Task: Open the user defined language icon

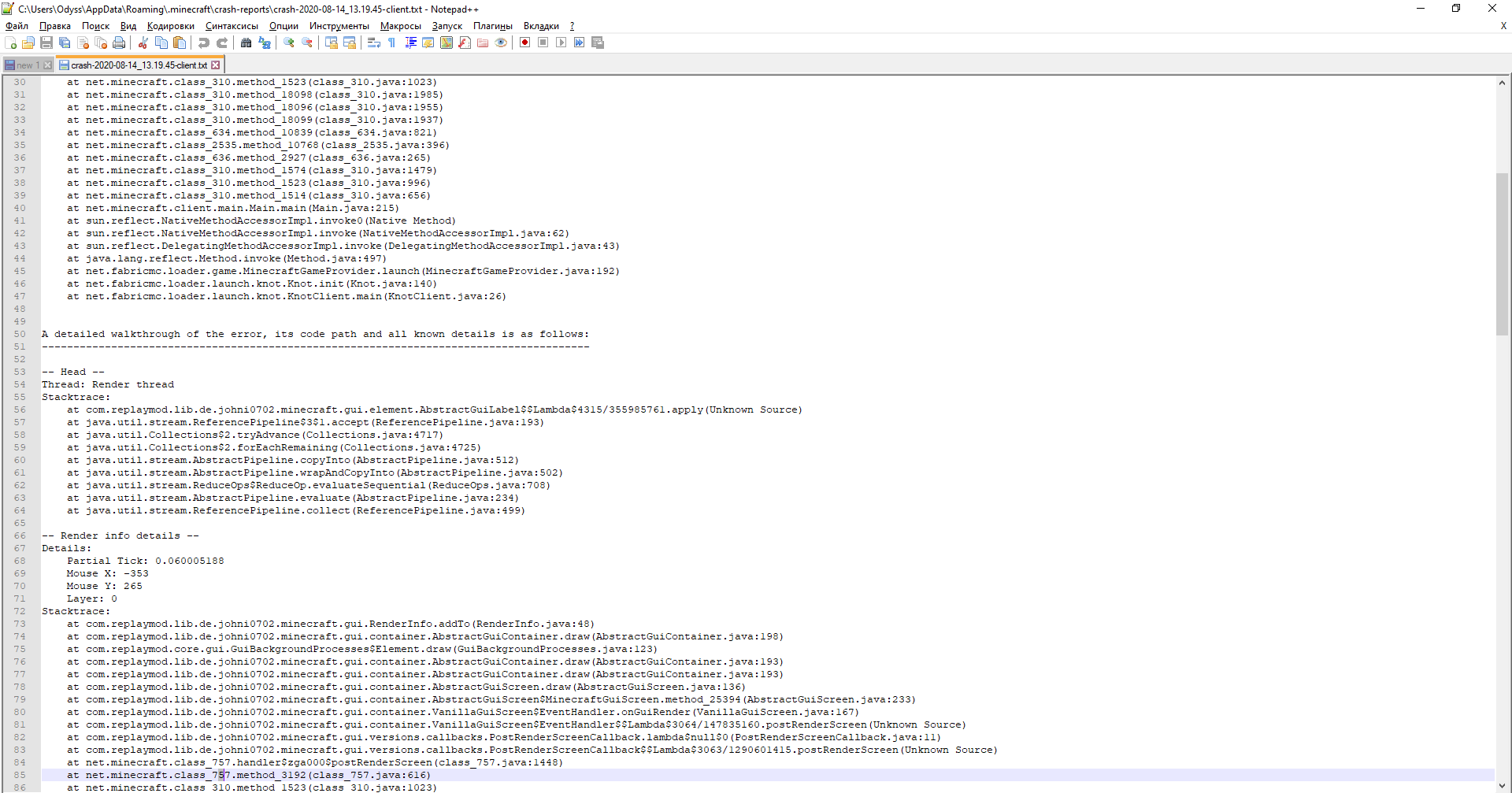Action: 428,43
